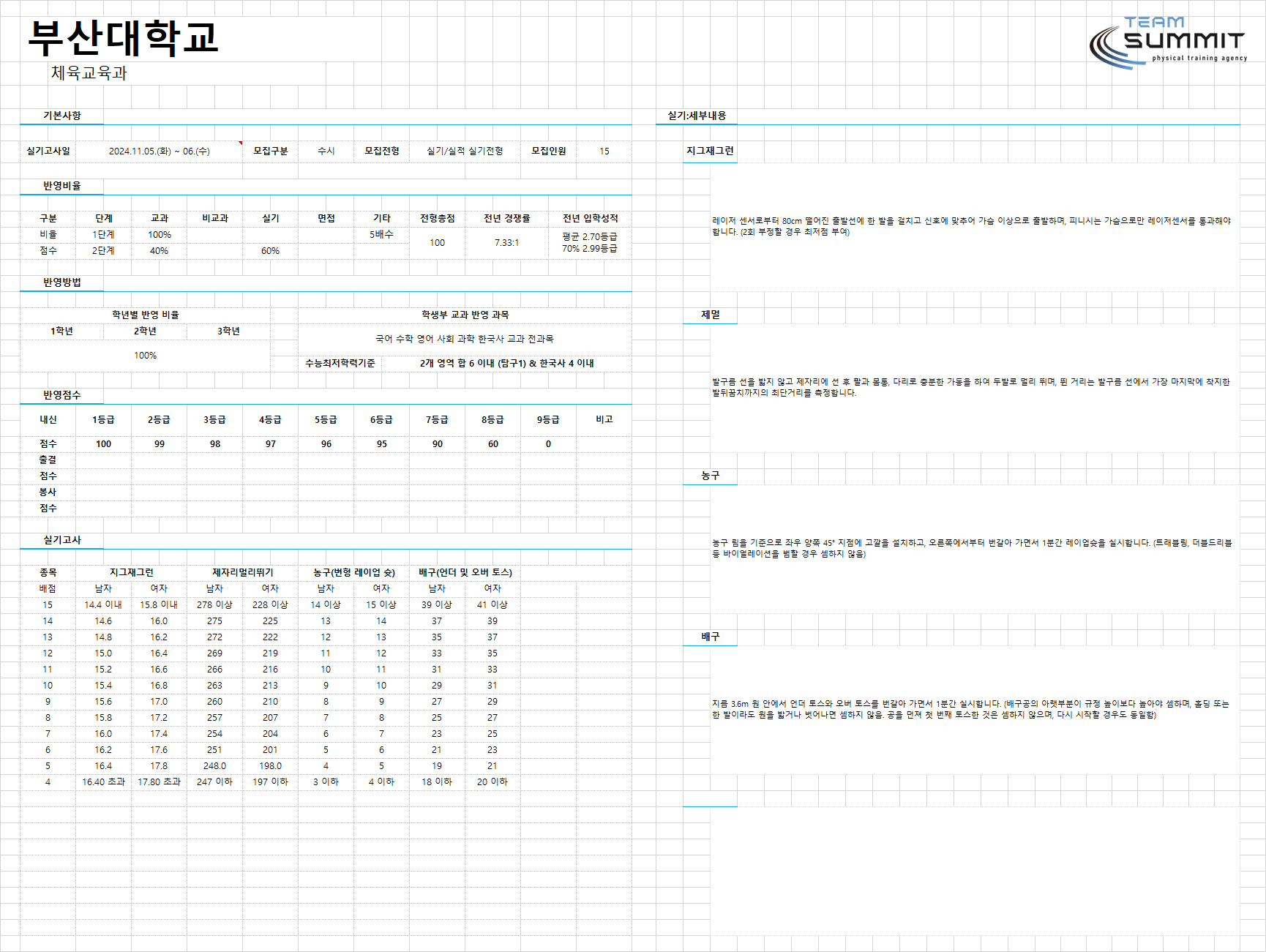Select the 2개 영역 합 6 이내 criteria cell
1266x952 pixels.
507,363
